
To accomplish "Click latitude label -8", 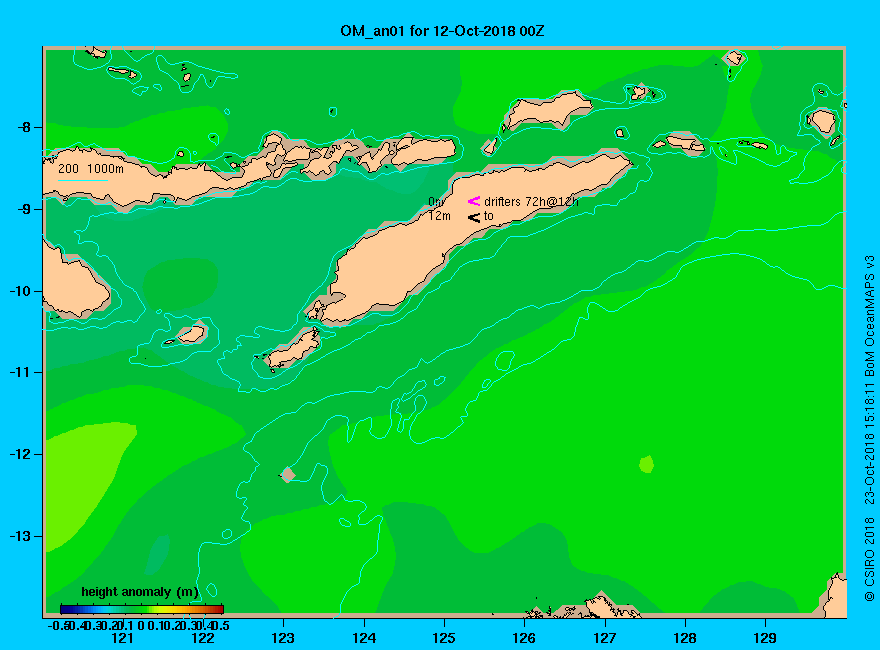I will [x=24, y=127].
